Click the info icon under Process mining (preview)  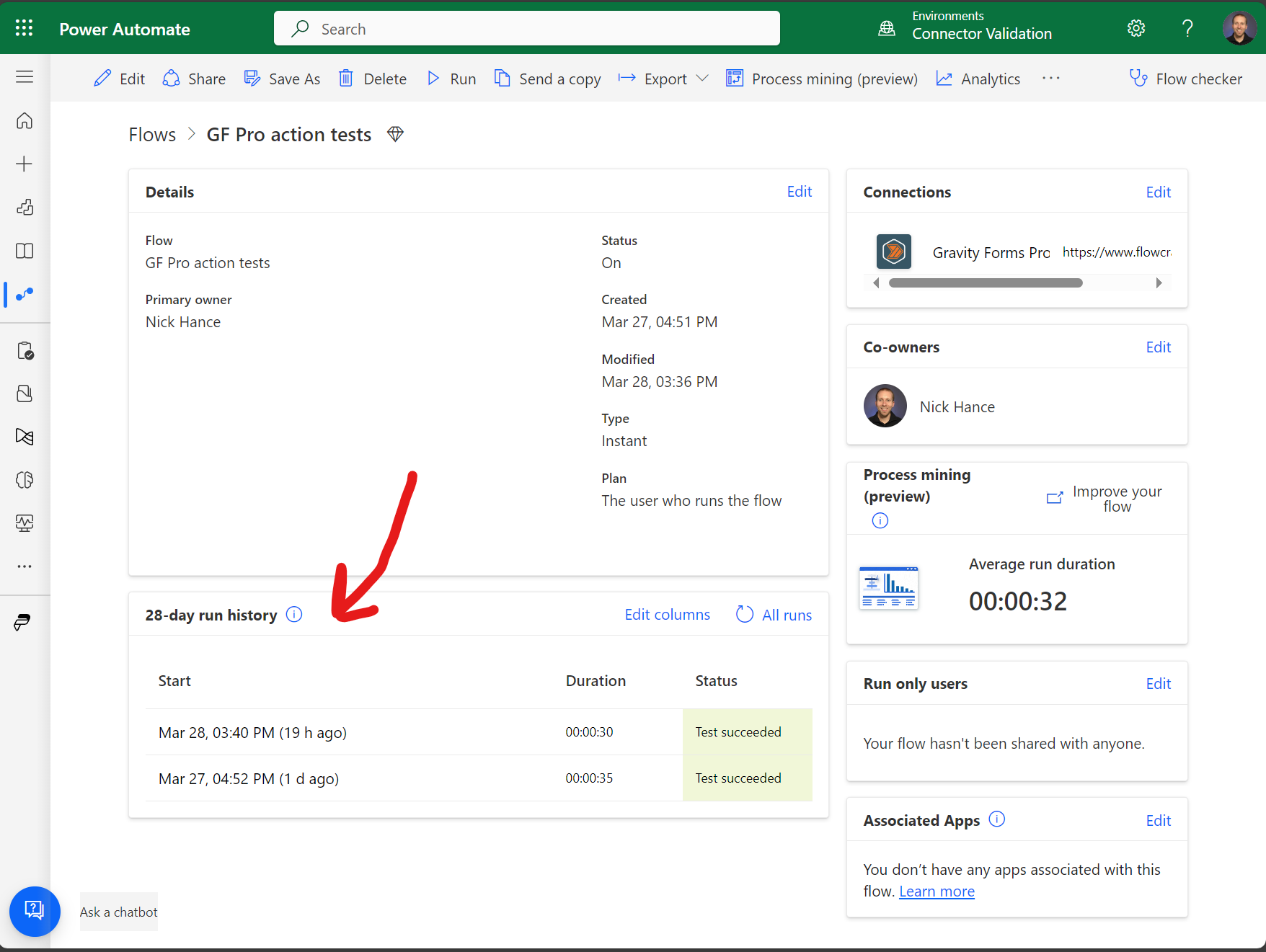880,520
